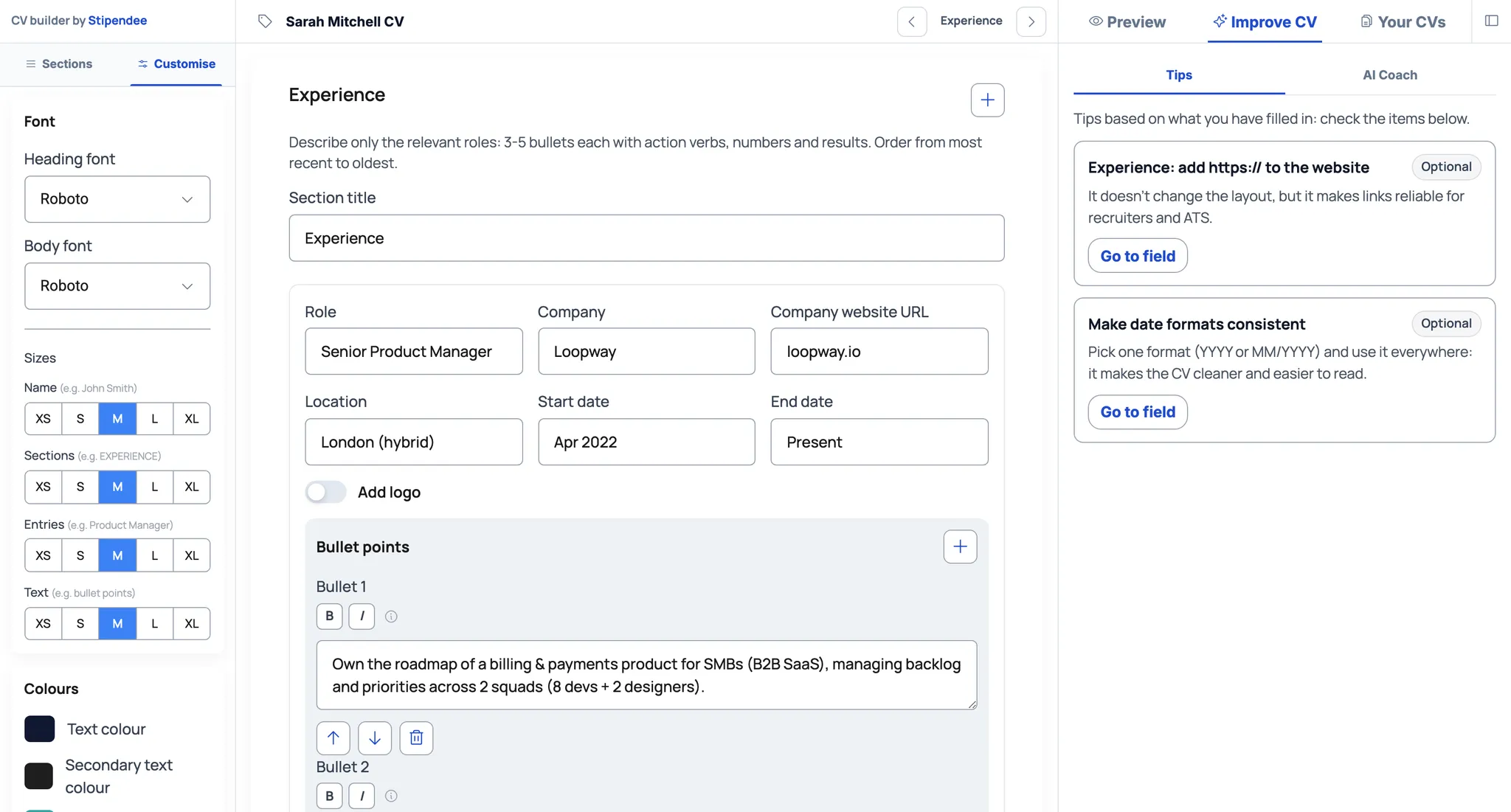Set Sections size to L

[154, 487]
